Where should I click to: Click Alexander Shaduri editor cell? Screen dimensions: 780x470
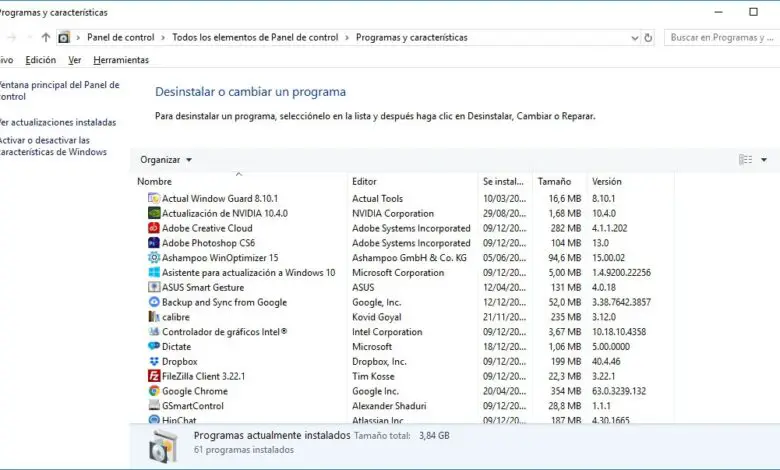pos(389,405)
